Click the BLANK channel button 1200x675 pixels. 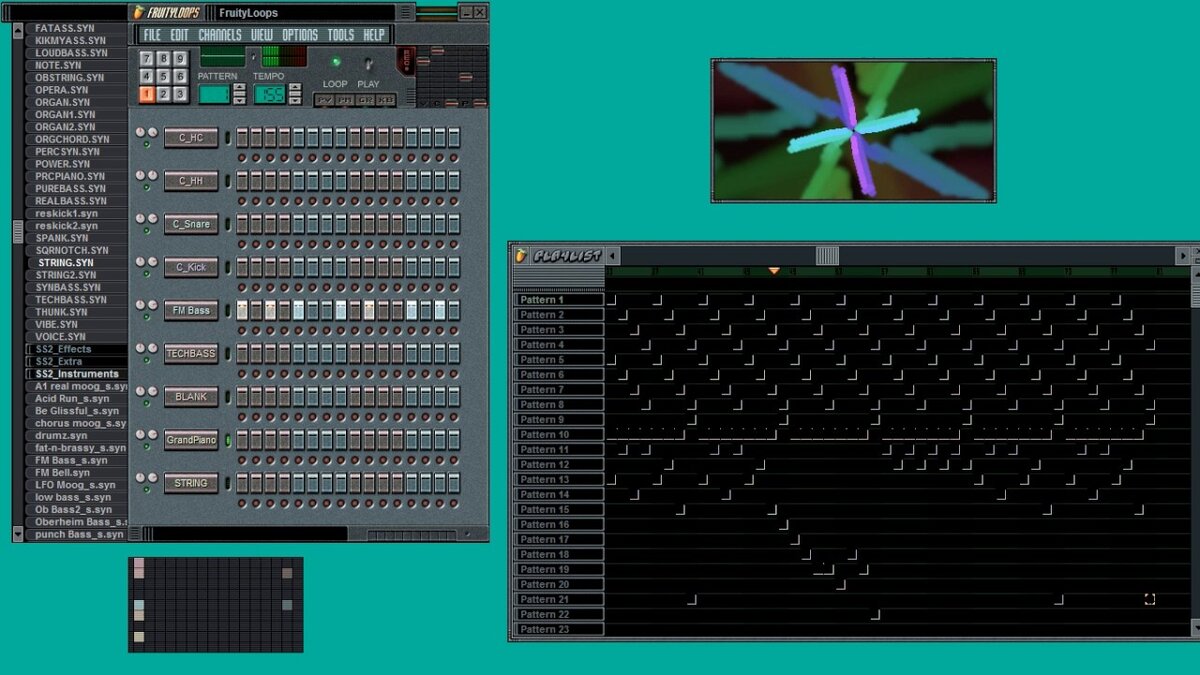tap(191, 396)
